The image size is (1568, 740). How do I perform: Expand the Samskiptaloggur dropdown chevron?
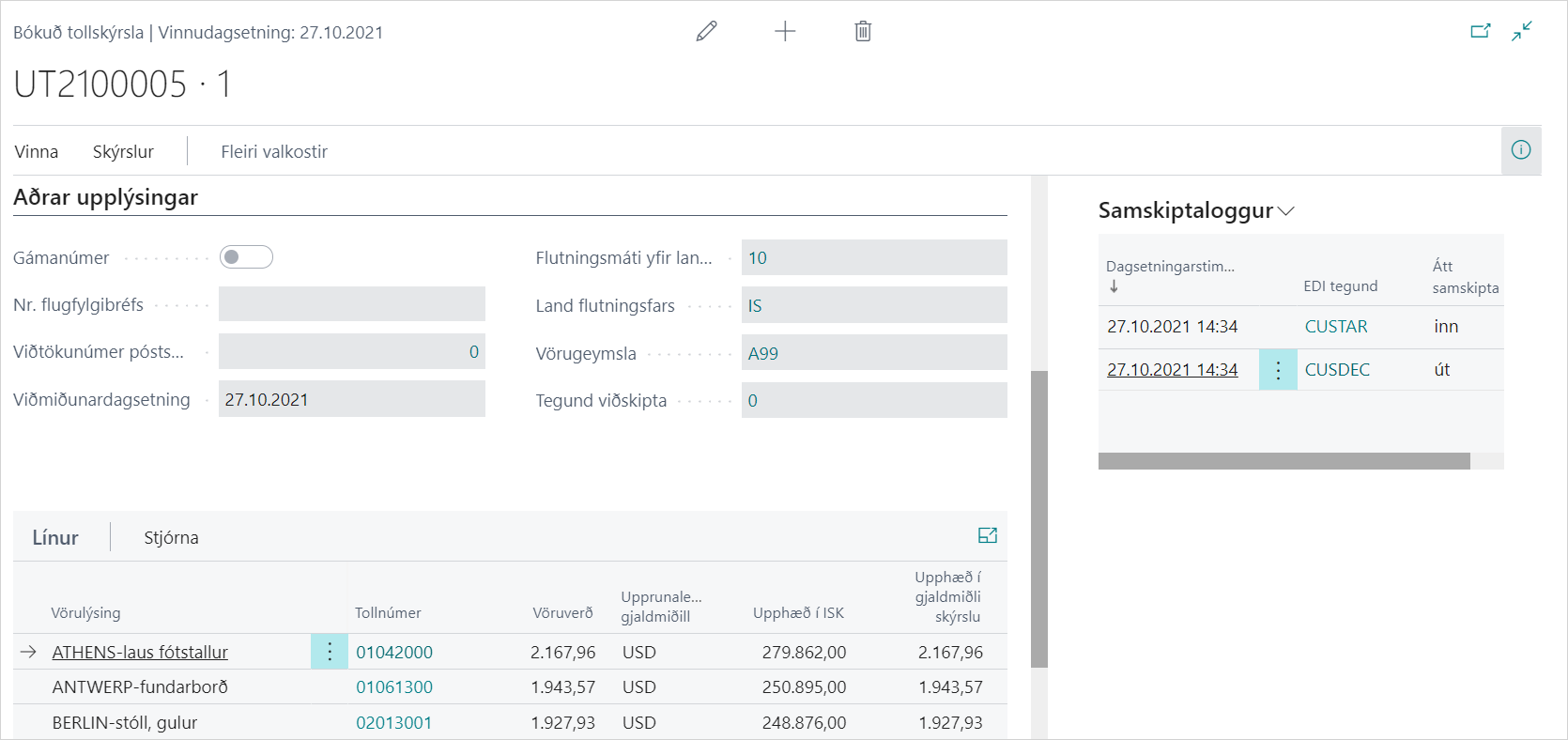coord(1286,211)
